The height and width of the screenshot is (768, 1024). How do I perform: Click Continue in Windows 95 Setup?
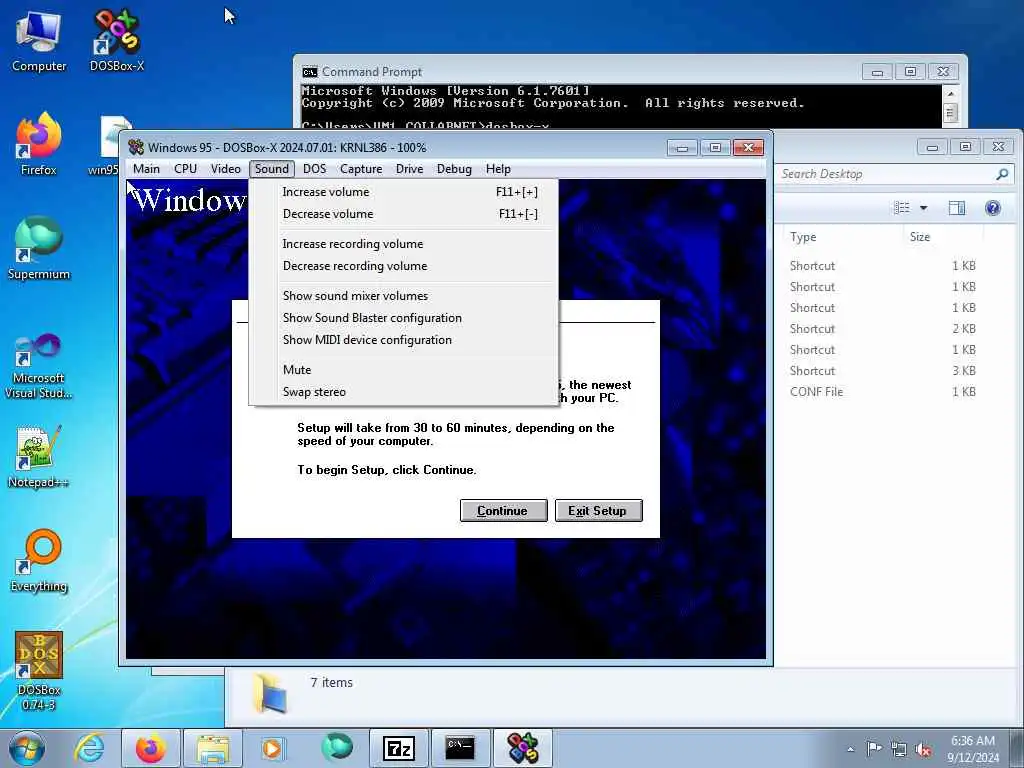[504, 511]
